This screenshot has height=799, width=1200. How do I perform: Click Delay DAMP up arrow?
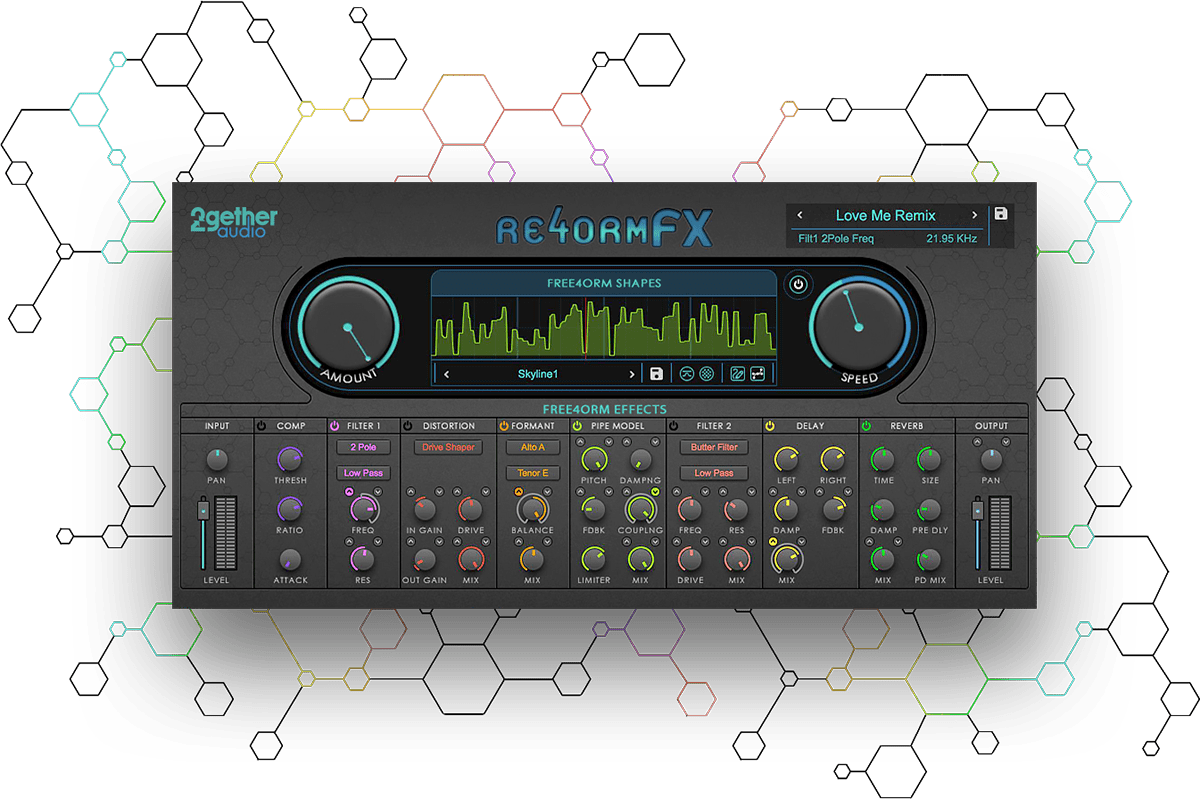(x=772, y=492)
